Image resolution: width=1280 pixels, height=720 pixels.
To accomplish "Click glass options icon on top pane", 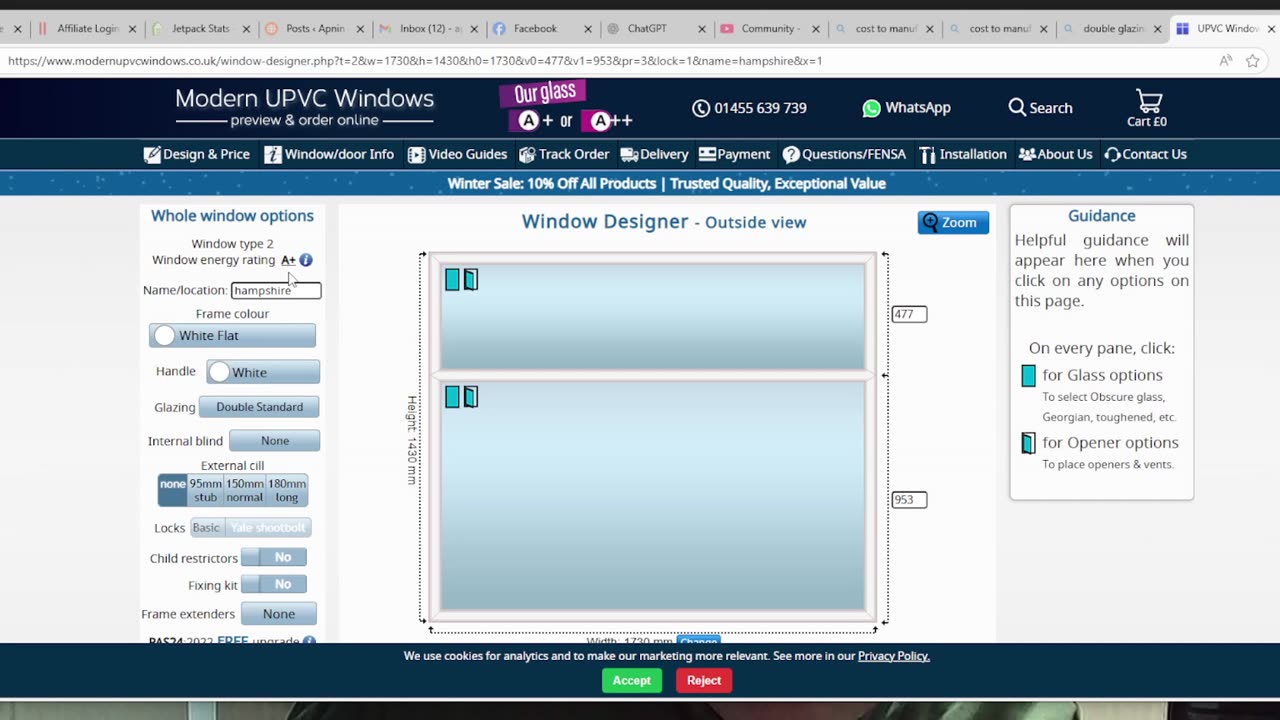I will click(452, 280).
